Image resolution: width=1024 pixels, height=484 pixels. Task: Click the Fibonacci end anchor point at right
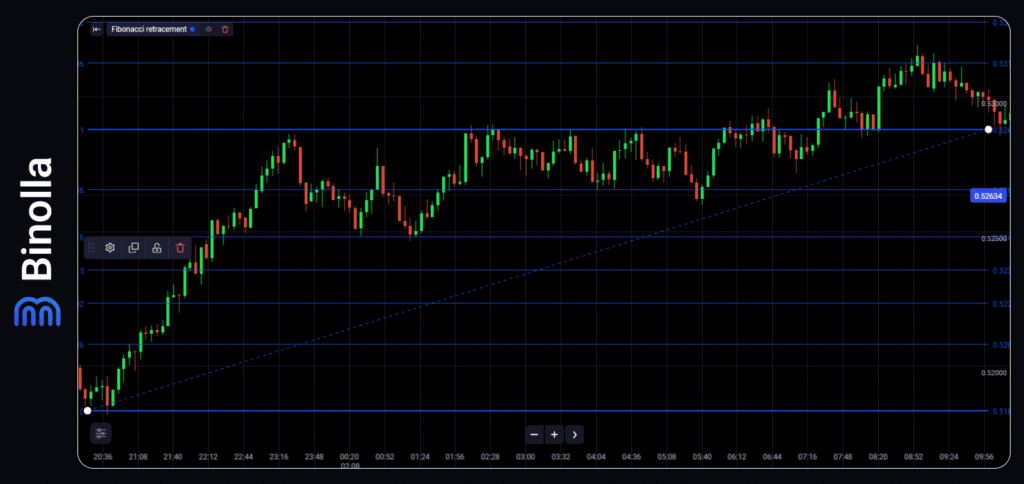[989, 129]
